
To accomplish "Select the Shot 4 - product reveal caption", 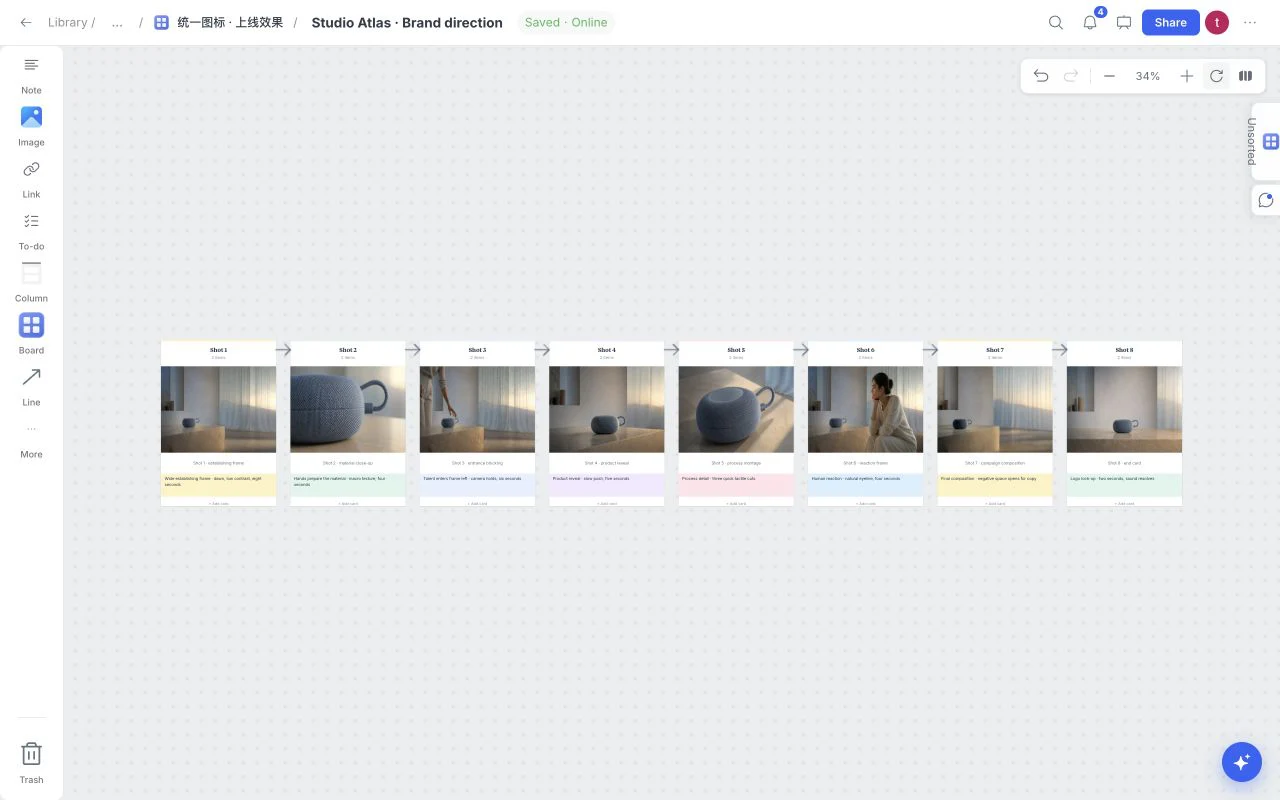I will [x=607, y=463].
